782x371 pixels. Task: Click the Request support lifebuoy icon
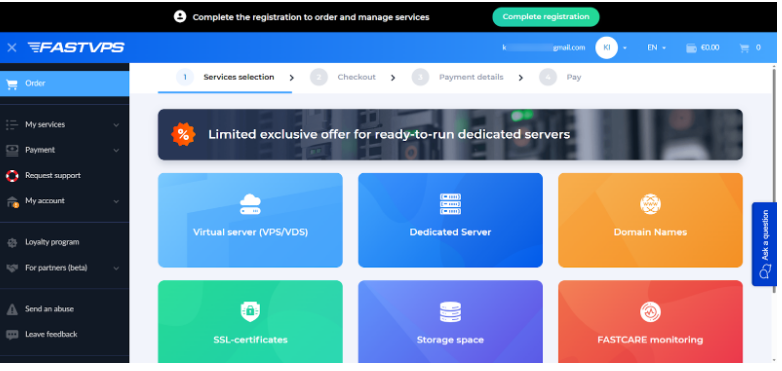[12, 176]
